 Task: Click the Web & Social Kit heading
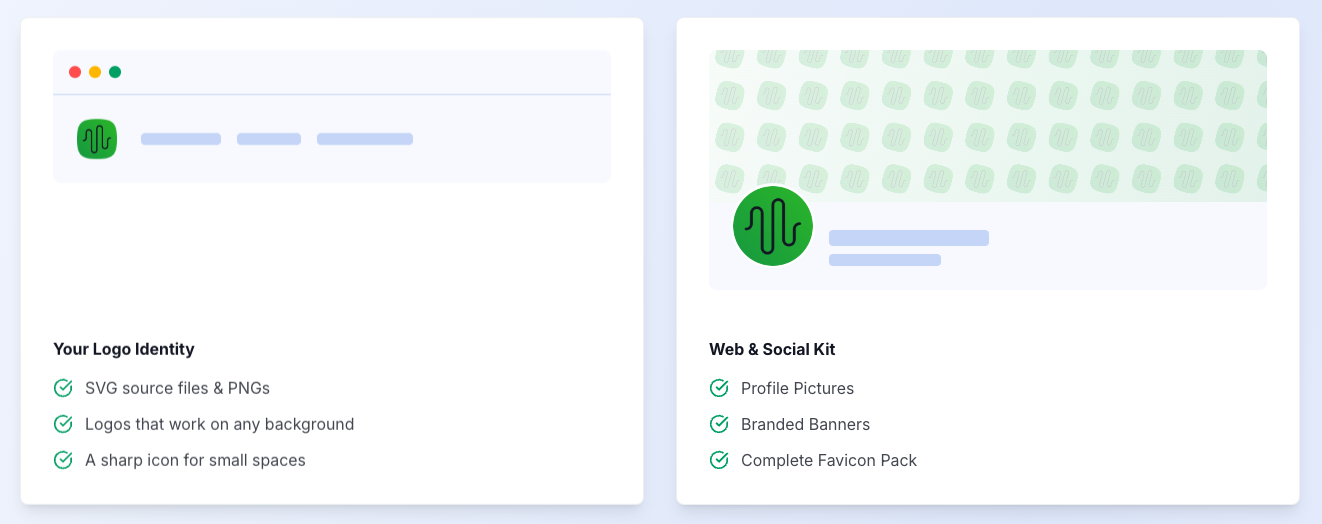[772, 349]
